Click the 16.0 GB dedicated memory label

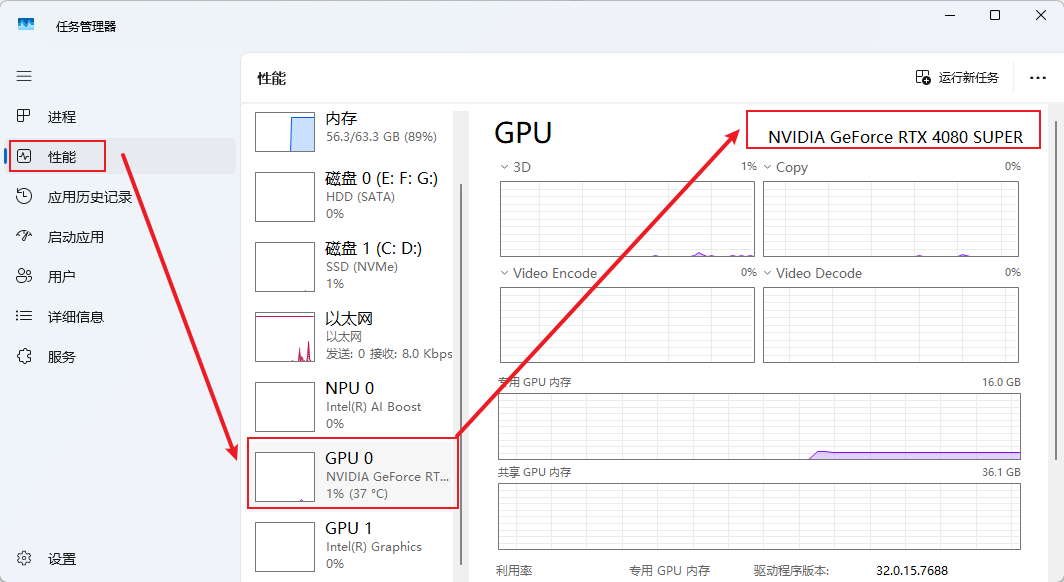pos(1001,382)
